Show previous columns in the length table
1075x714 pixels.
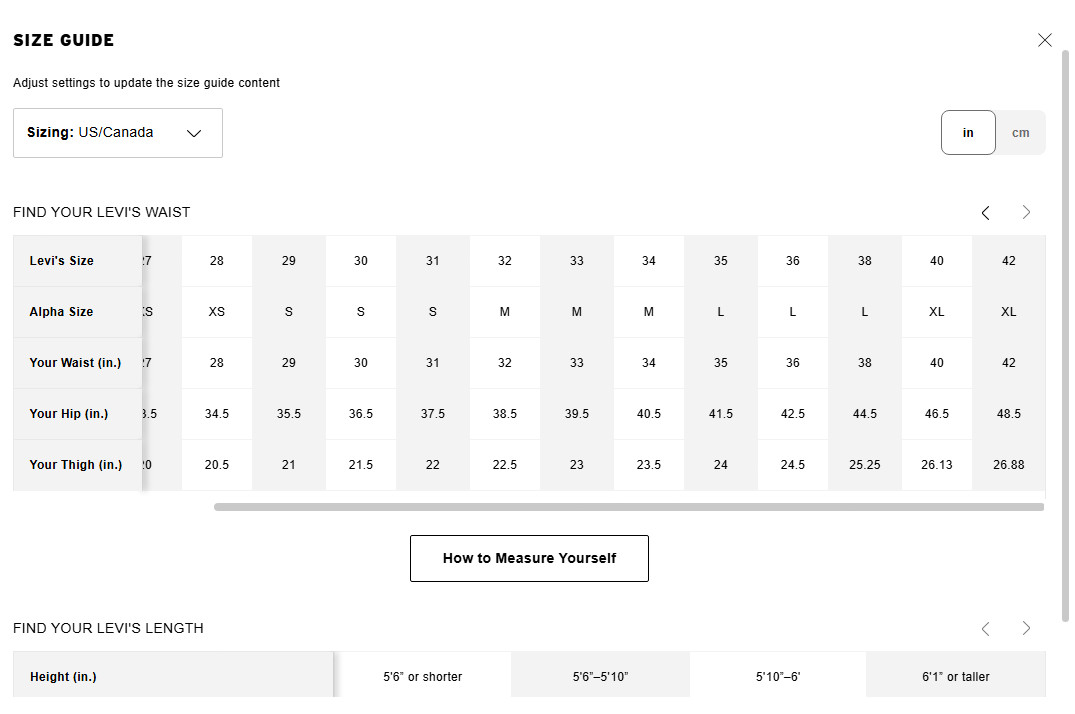[985, 628]
